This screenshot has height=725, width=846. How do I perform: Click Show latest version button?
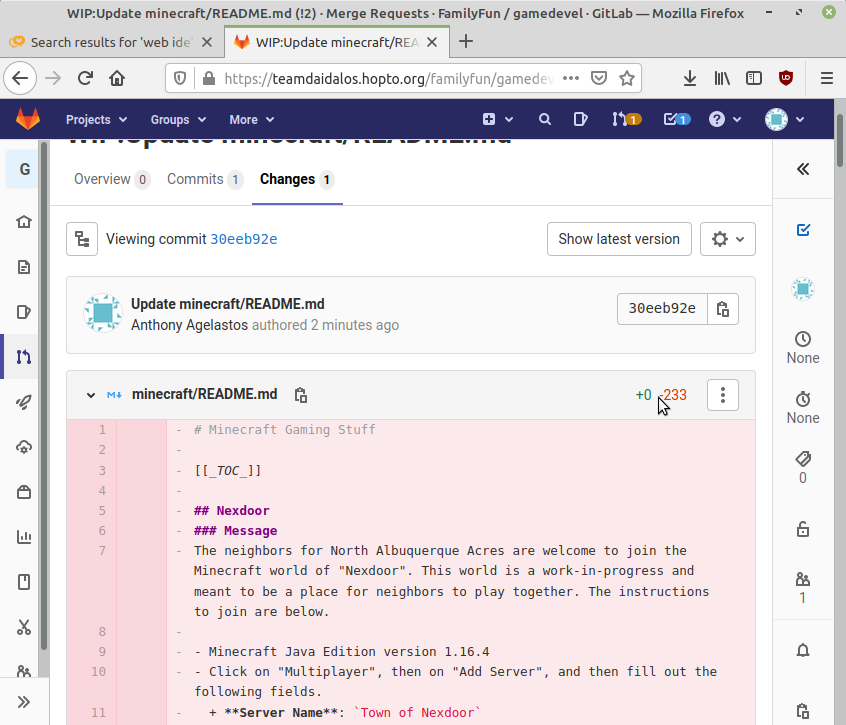pyautogui.click(x=619, y=239)
